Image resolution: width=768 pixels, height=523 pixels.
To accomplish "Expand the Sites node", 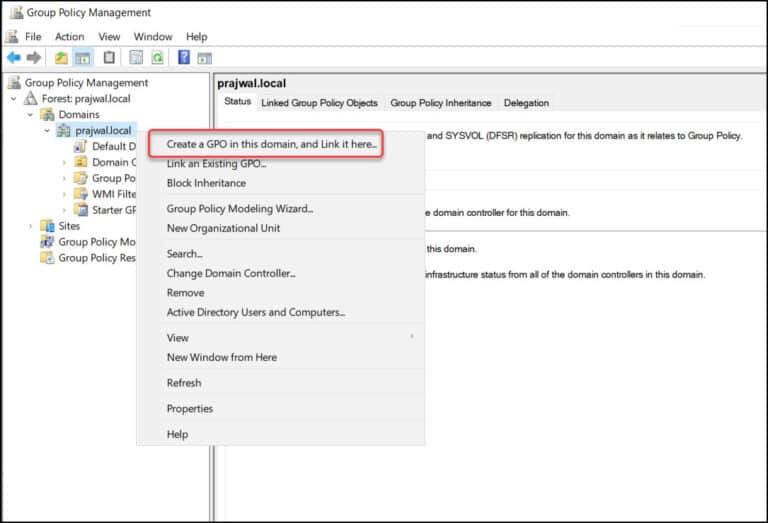I will click(30, 226).
